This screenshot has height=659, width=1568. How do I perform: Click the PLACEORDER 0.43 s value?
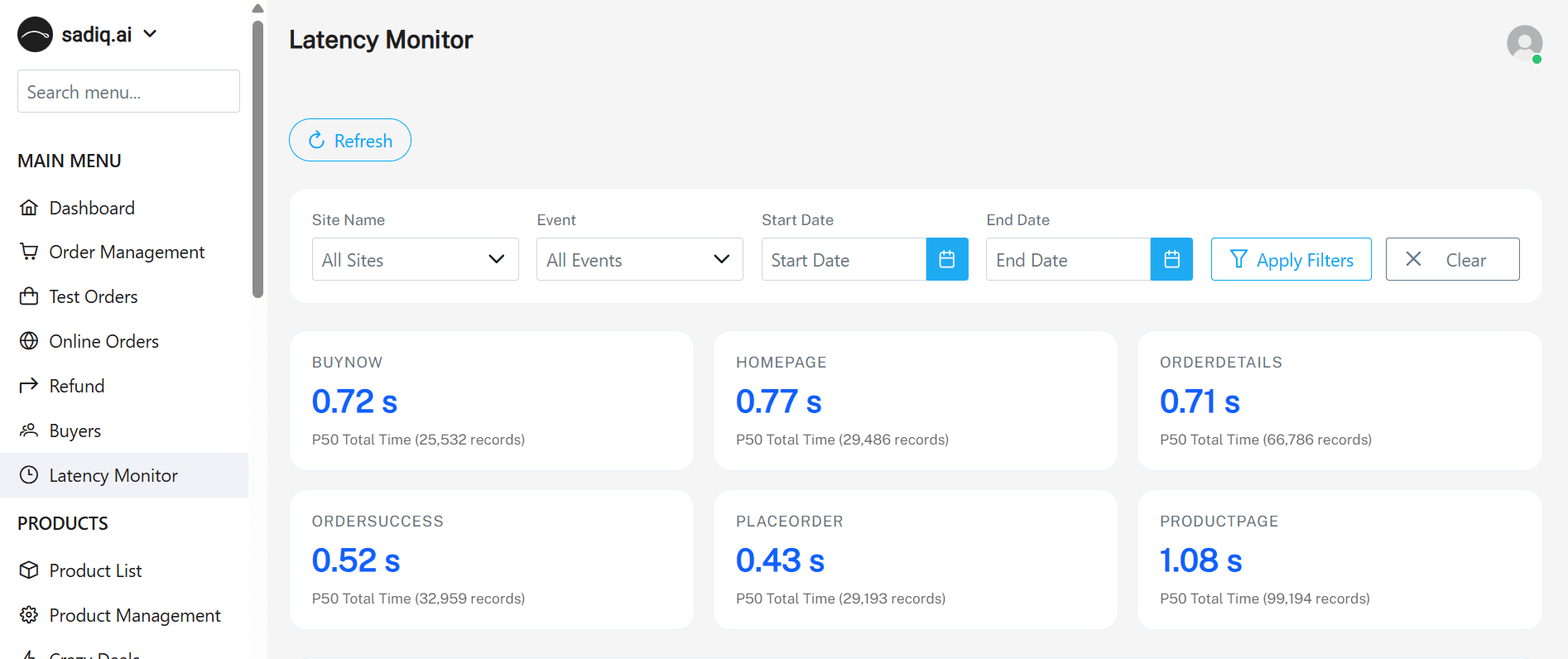(x=781, y=560)
